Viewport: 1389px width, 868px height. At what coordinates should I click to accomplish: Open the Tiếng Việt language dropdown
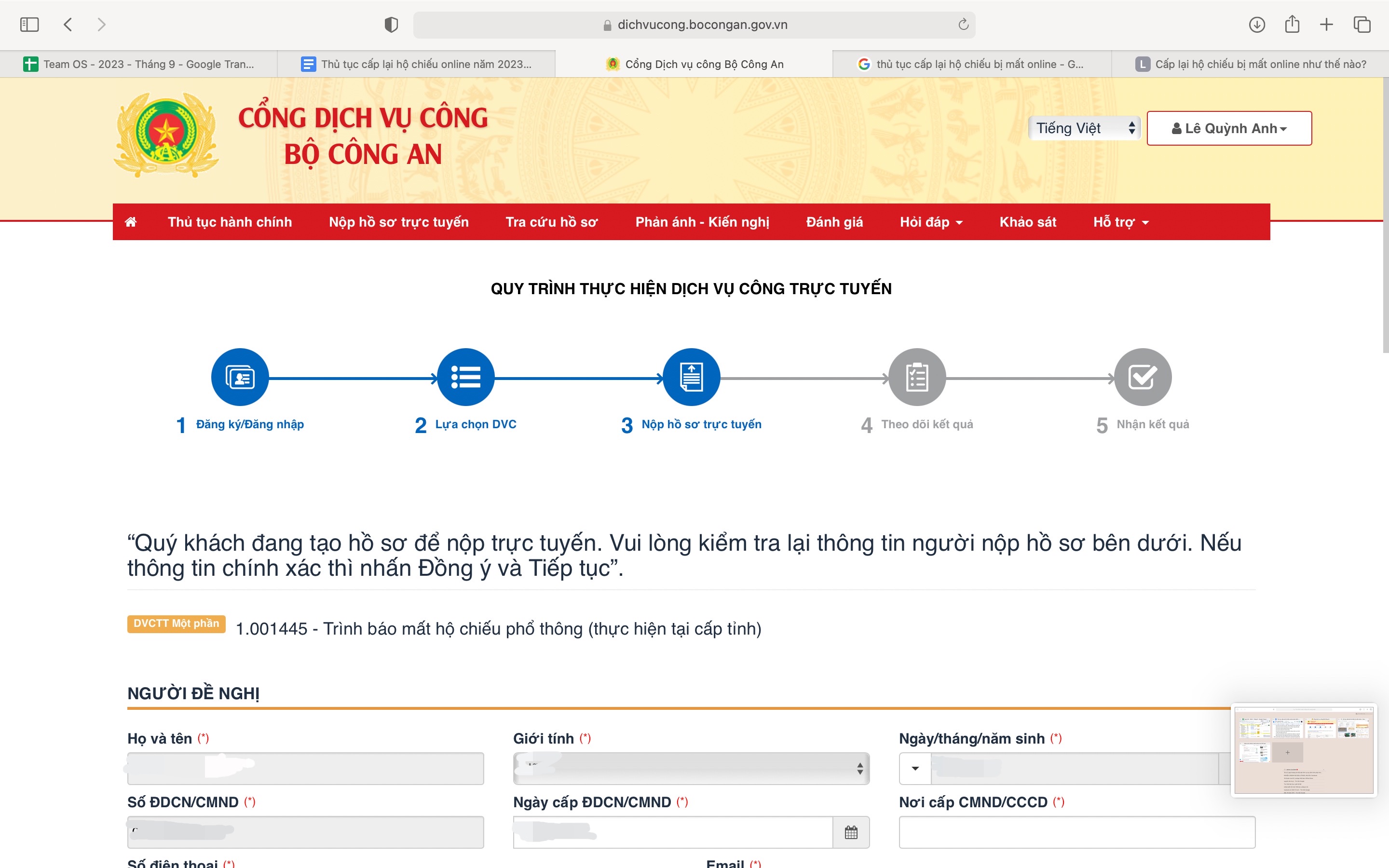(x=1084, y=128)
